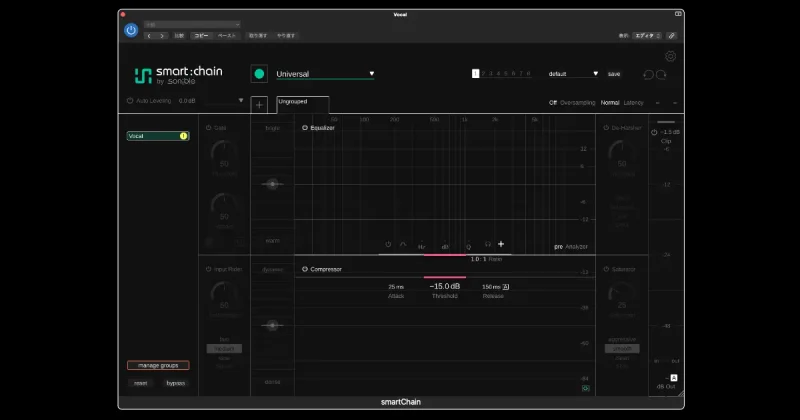Click the link chain icon in header

[x=671, y=36]
